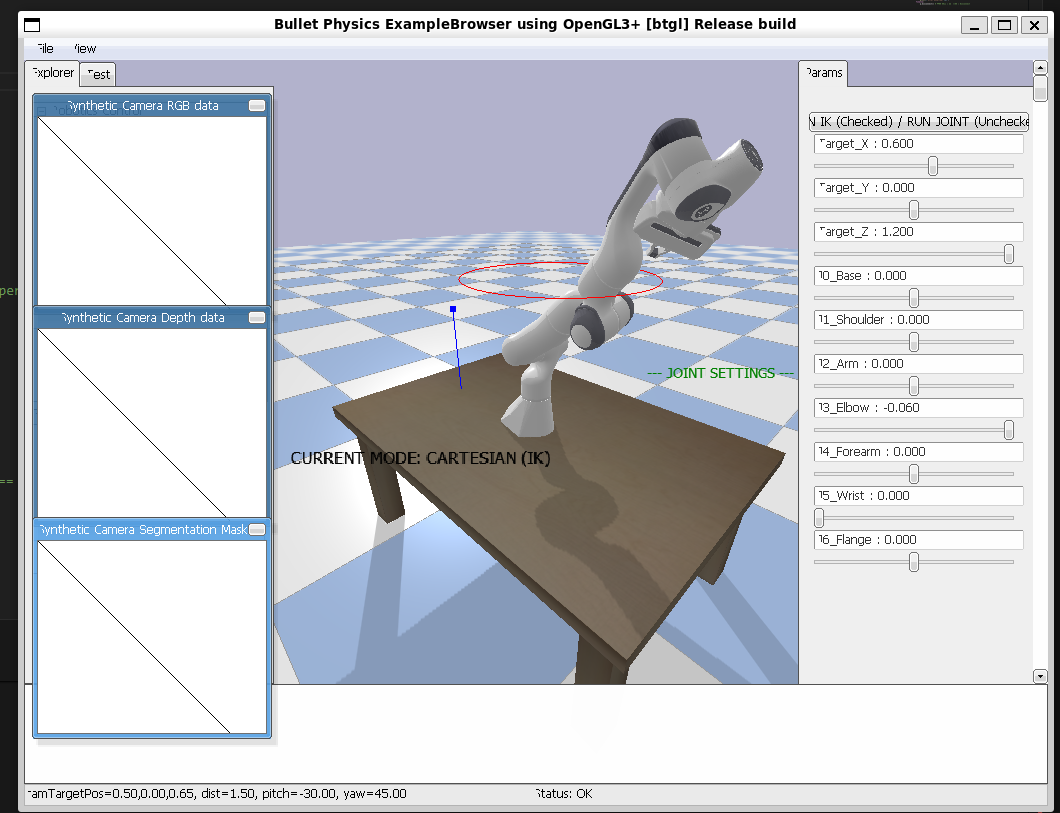Collapse Synthetic Camera Depth data window

pos(257,318)
